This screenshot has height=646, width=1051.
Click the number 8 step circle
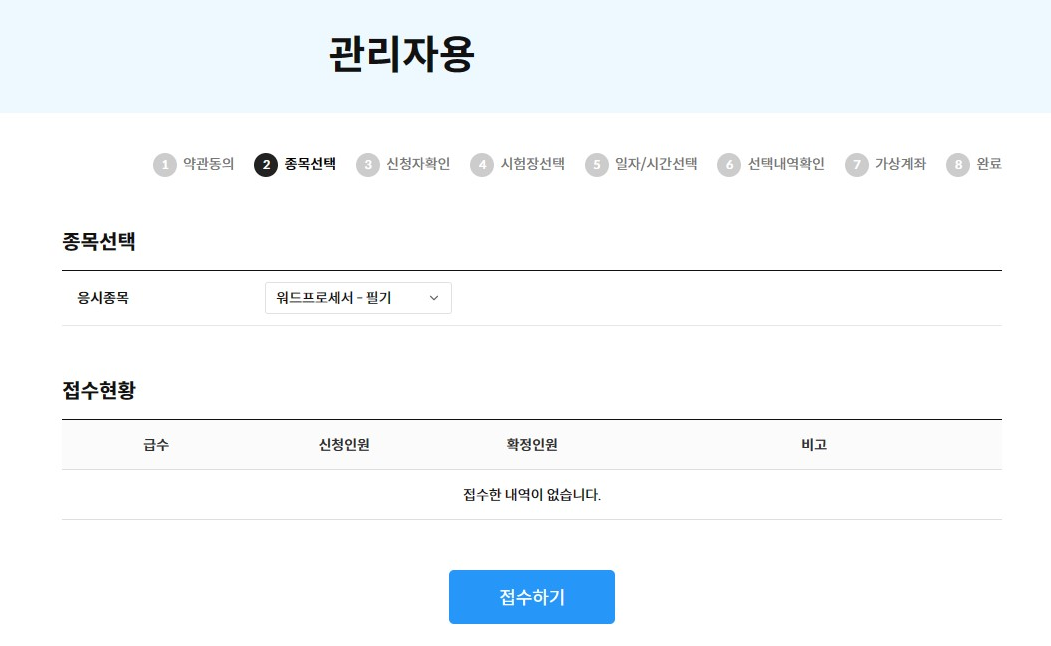pos(958,165)
